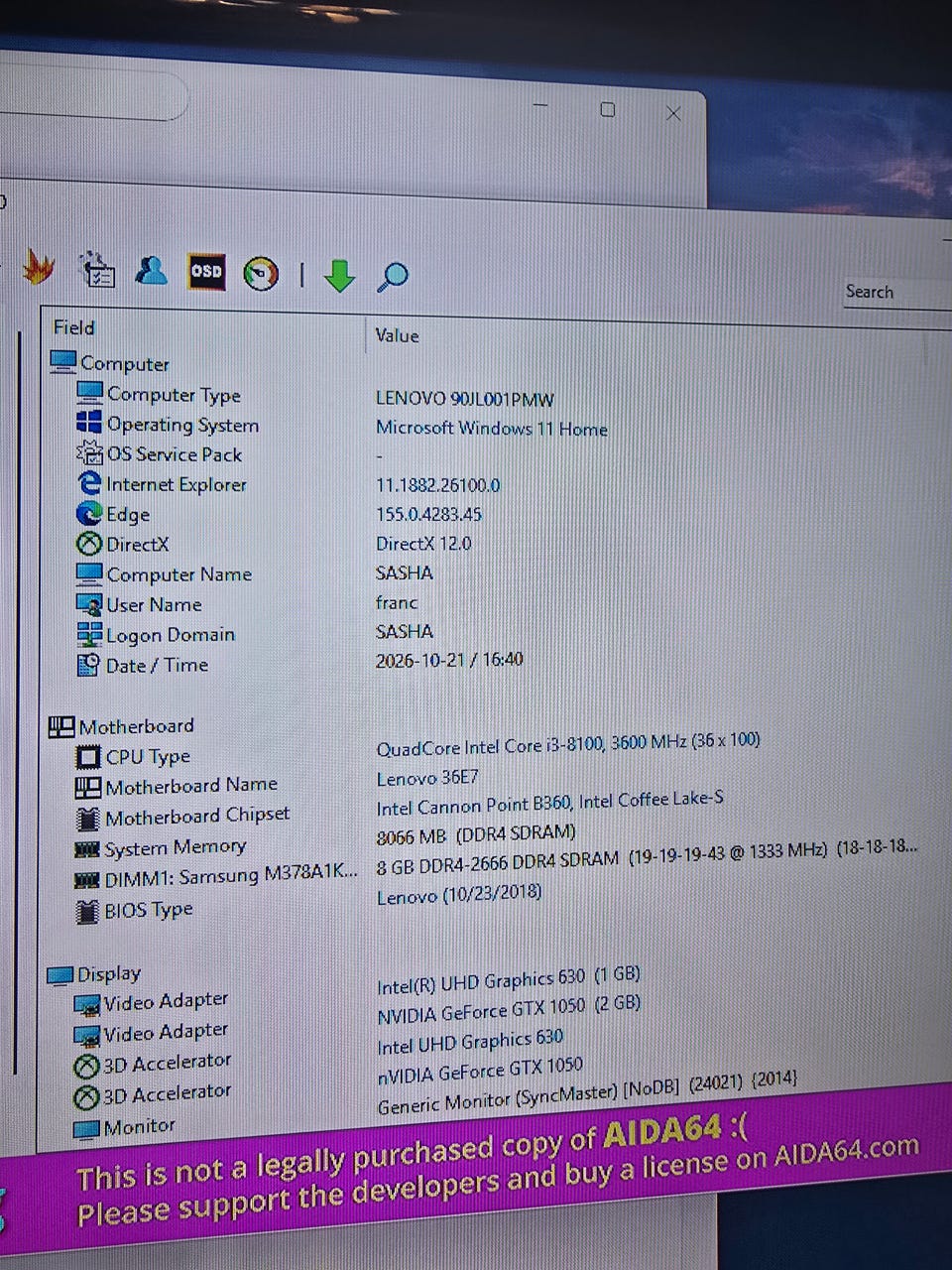The image size is (952, 1270).
Task: Click the BIOS Type chip icon
Action: (87, 911)
